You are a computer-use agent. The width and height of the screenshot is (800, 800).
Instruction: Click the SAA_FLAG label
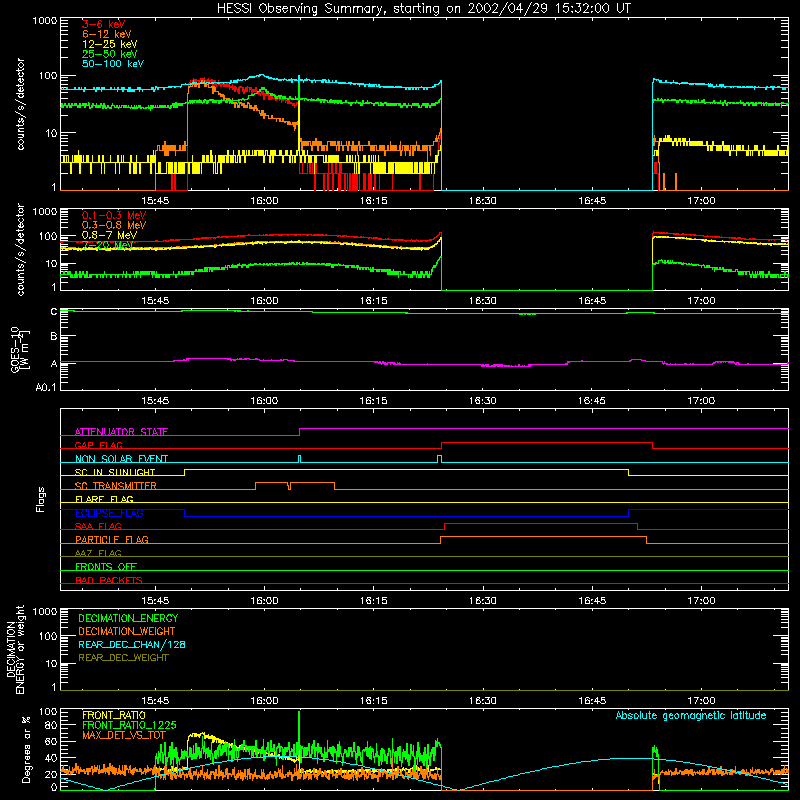coord(98,526)
